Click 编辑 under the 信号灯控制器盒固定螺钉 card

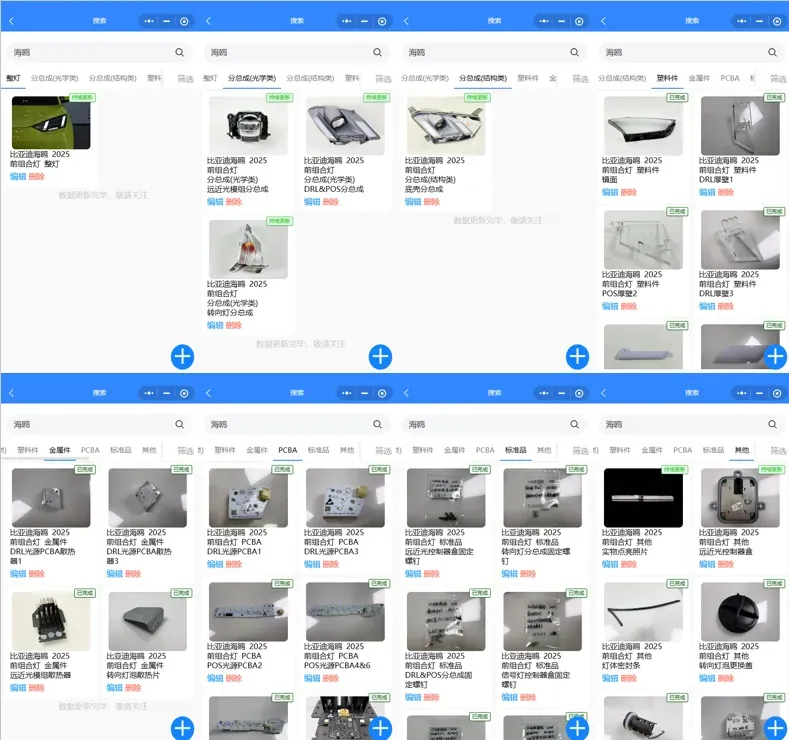point(509,697)
